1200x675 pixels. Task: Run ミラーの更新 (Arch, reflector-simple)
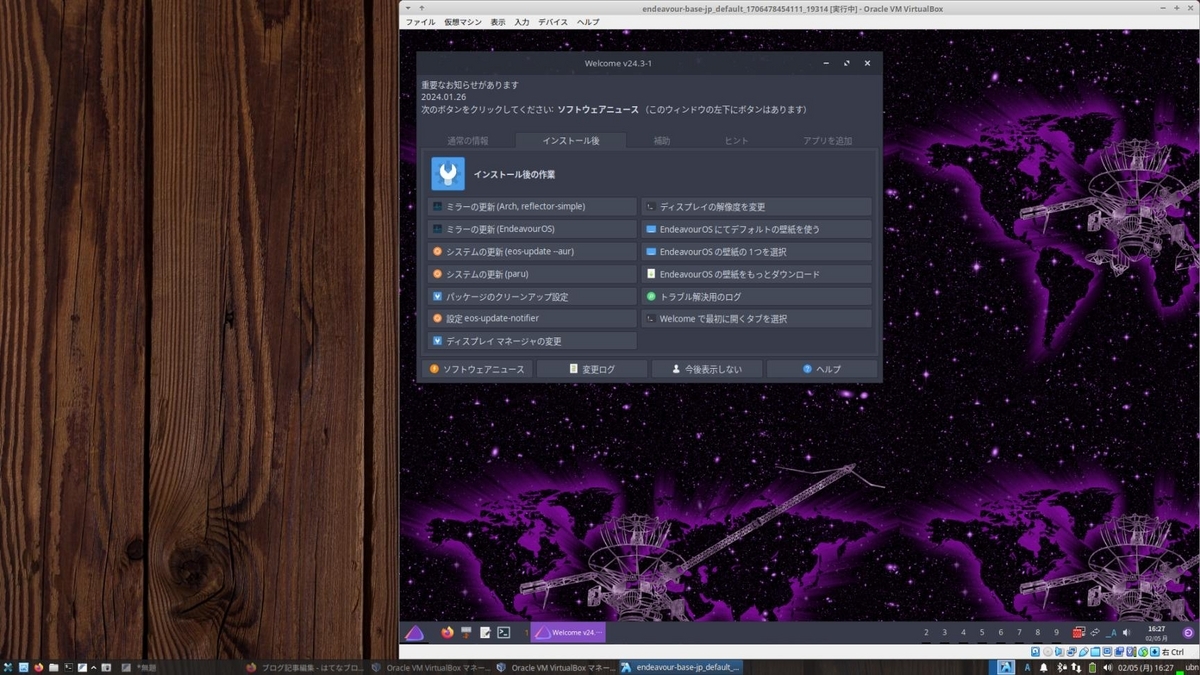coord(532,206)
